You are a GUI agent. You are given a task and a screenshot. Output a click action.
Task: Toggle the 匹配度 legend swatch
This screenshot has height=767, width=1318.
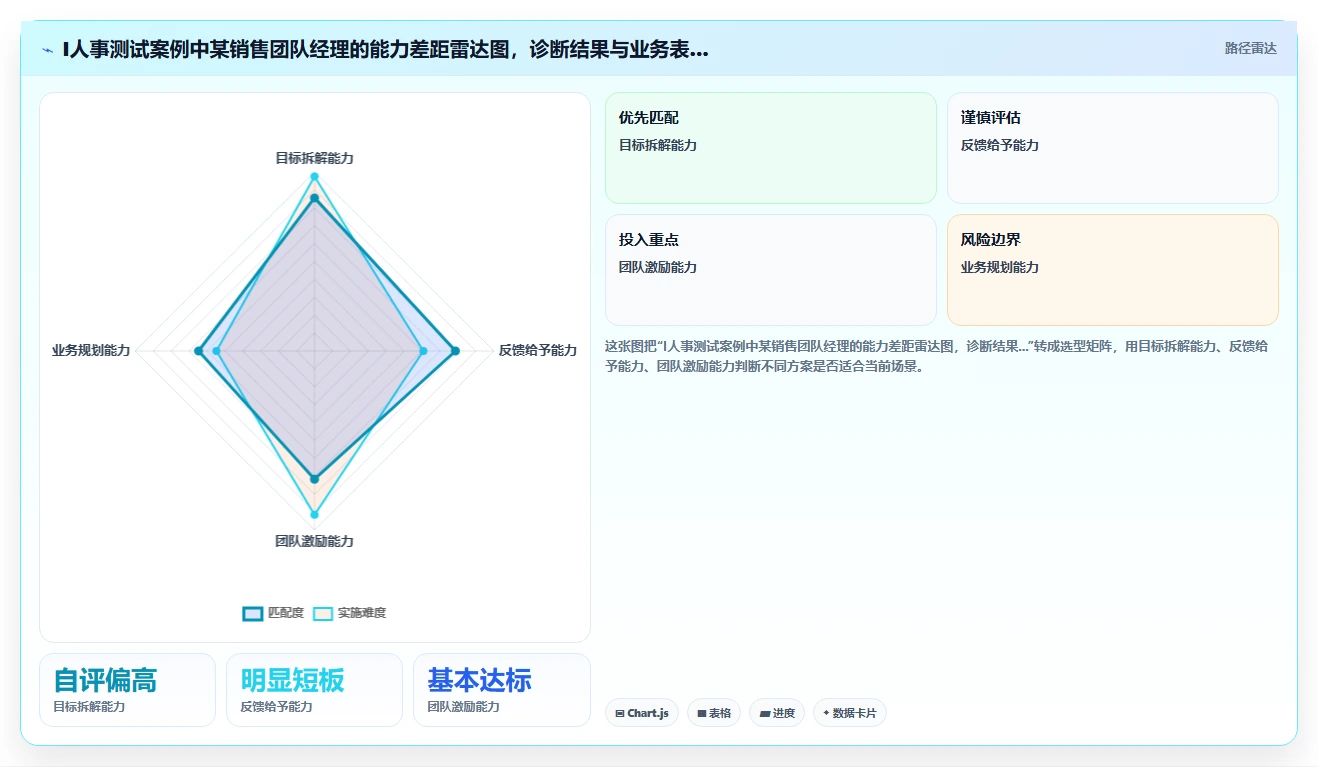pyautogui.click(x=253, y=613)
